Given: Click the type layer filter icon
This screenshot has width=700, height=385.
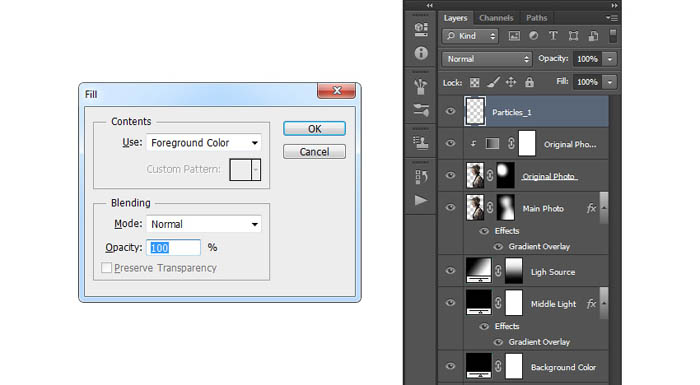Looking at the screenshot, I should click(x=553, y=36).
